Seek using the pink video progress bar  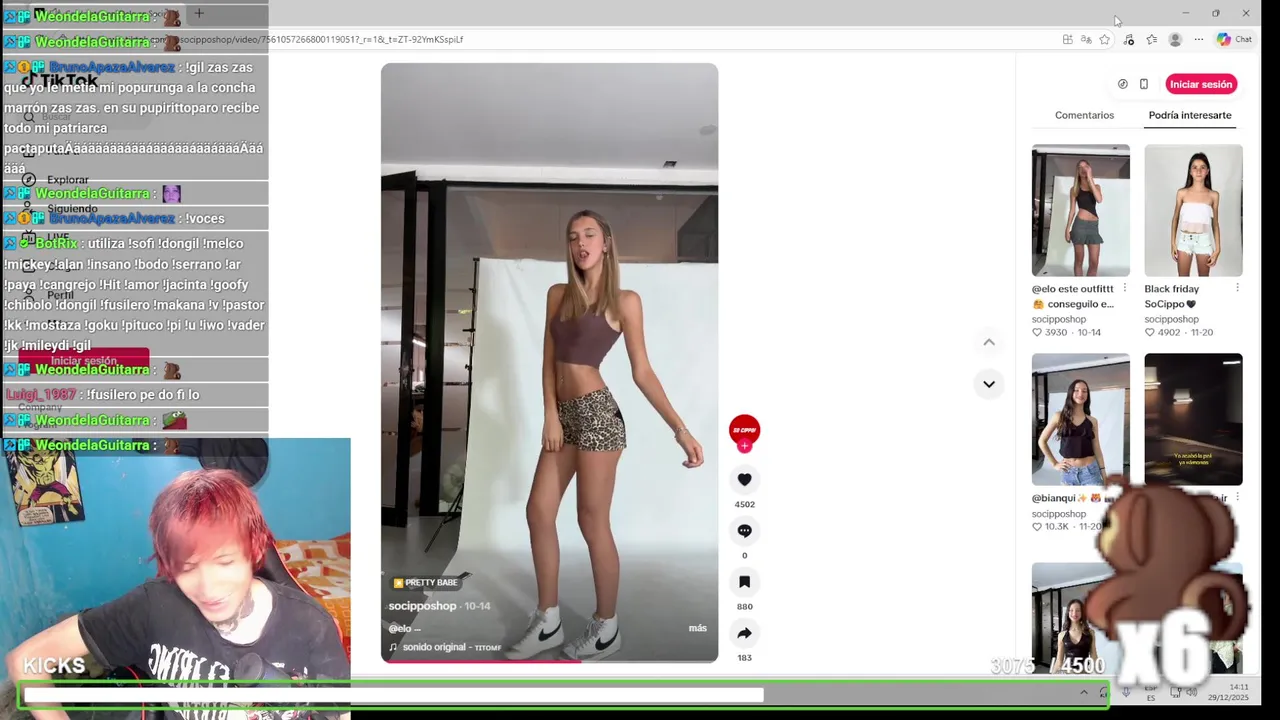coord(549,661)
